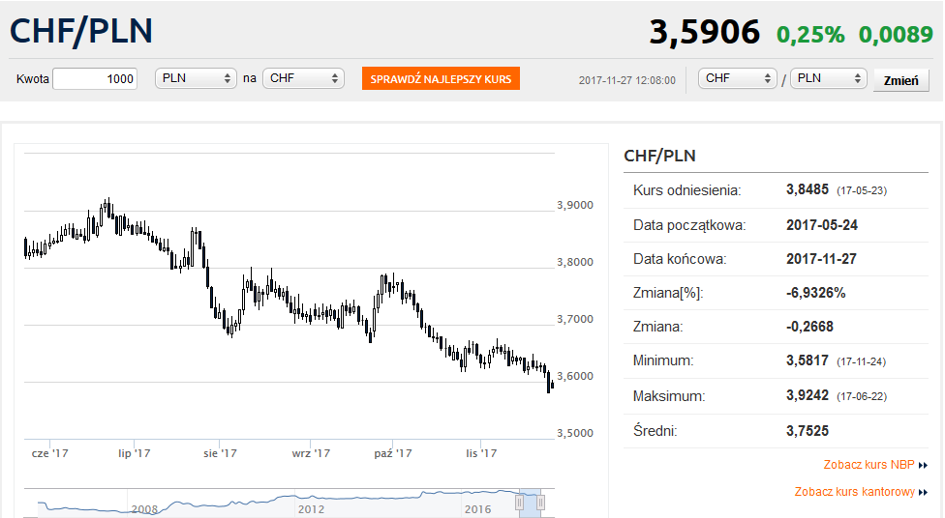
Task: Click the Zmień button
Action: (x=901, y=80)
